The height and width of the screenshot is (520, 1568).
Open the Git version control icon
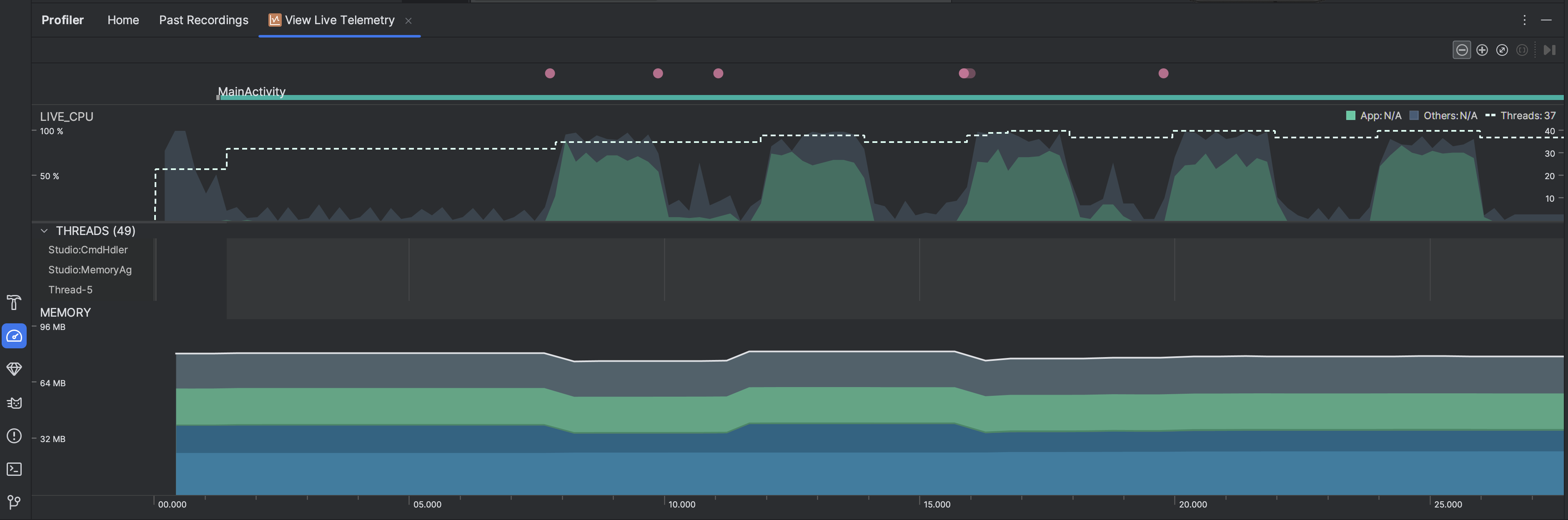coord(14,502)
